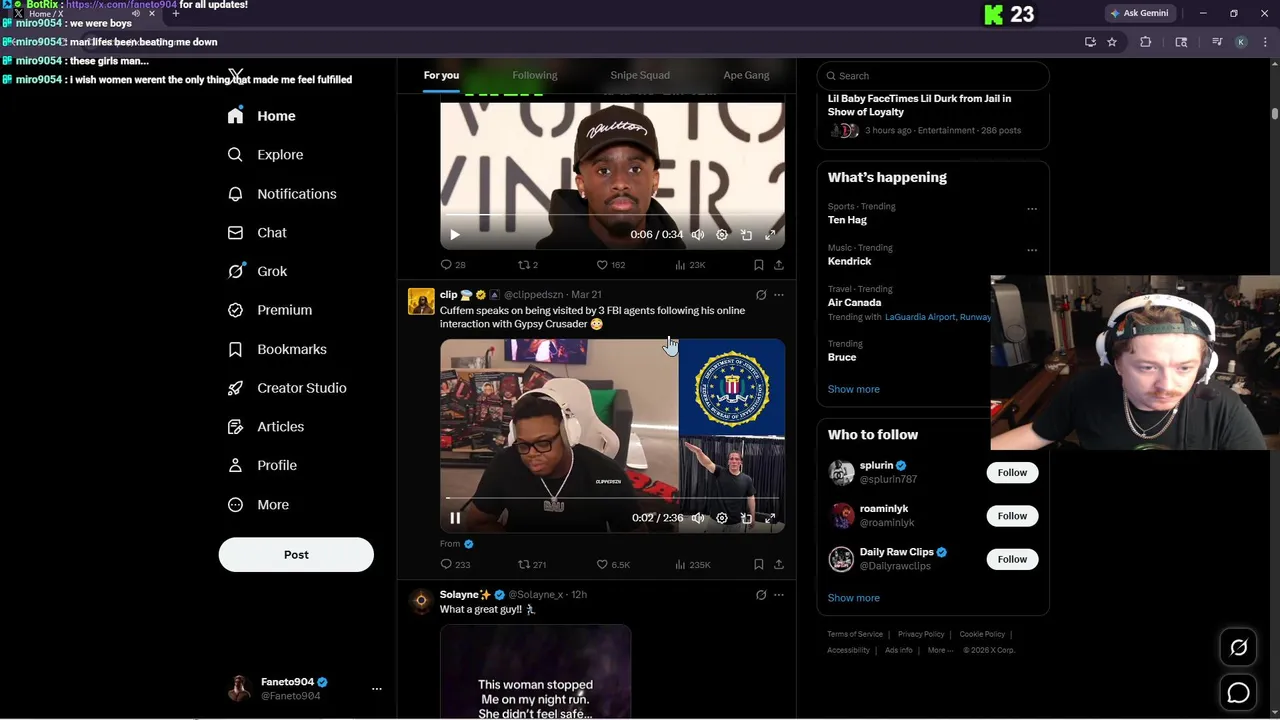Viewport: 1280px width, 720px height.
Task: Open Grok in the sidebar
Action: point(258,271)
